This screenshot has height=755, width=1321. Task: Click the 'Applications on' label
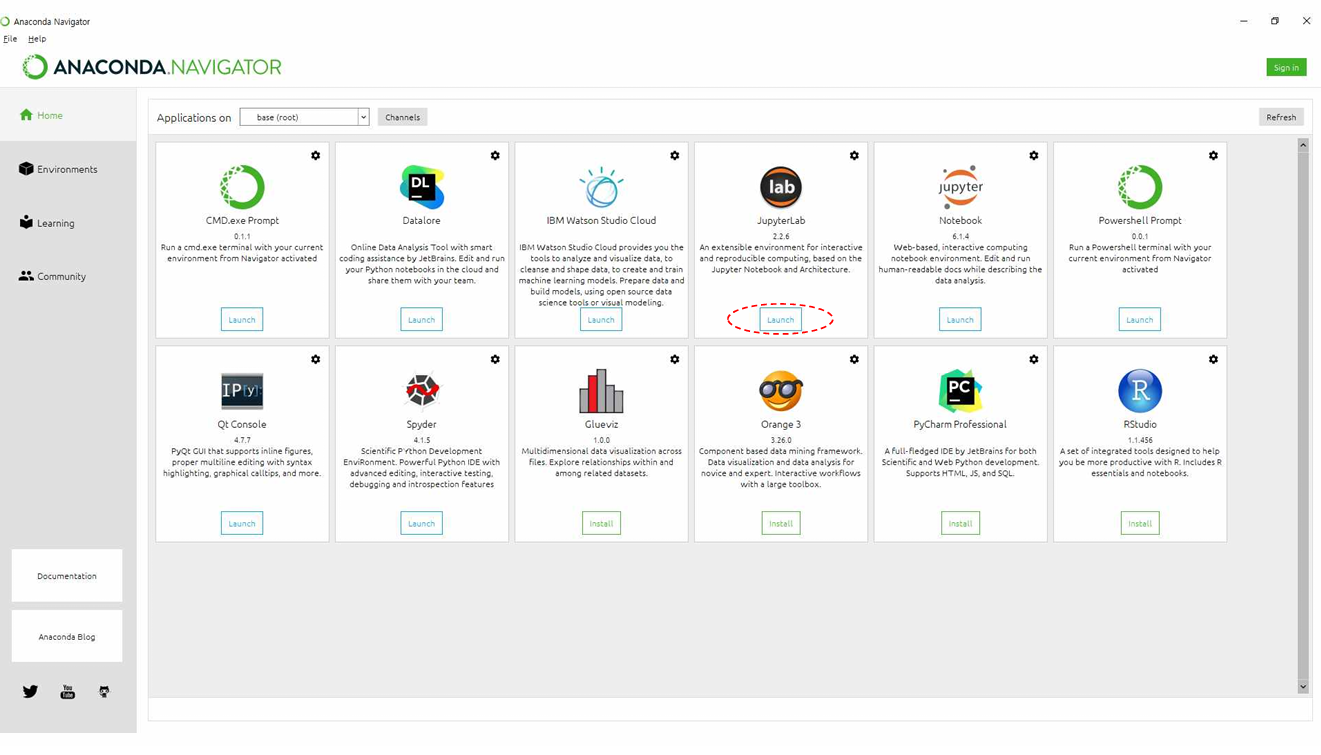tap(194, 118)
